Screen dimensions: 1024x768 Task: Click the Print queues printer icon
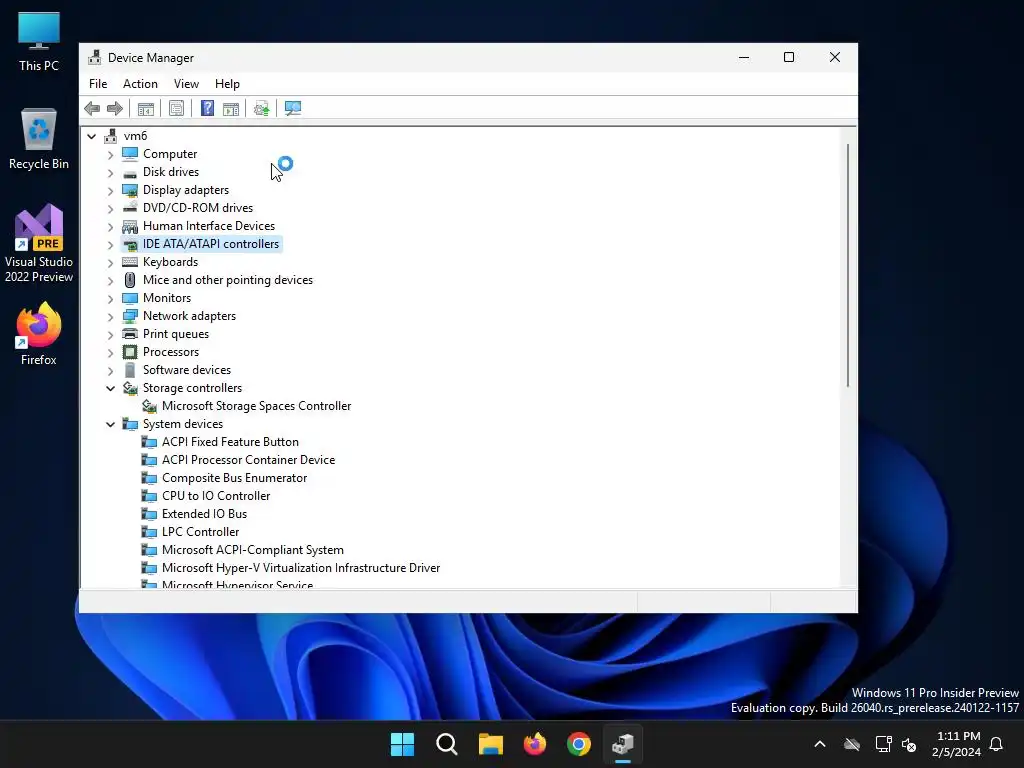click(130, 334)
